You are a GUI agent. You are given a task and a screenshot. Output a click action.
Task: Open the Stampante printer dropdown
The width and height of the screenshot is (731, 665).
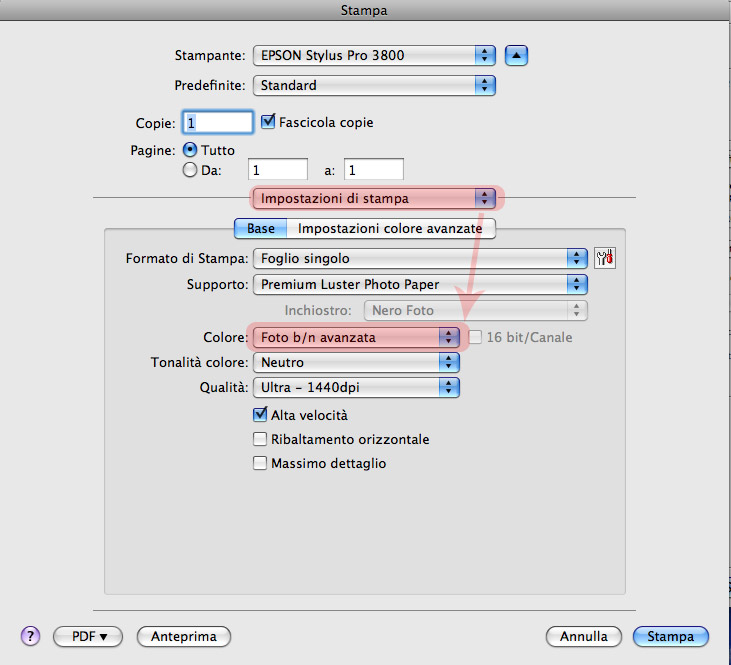374,55
